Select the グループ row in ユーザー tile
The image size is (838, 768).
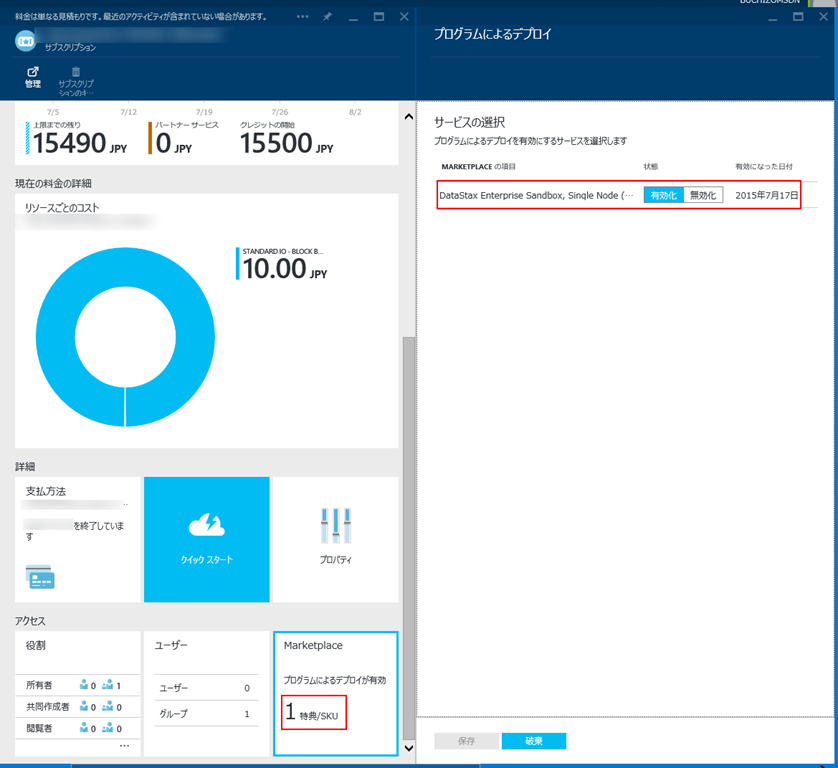[x=204, y=714]
